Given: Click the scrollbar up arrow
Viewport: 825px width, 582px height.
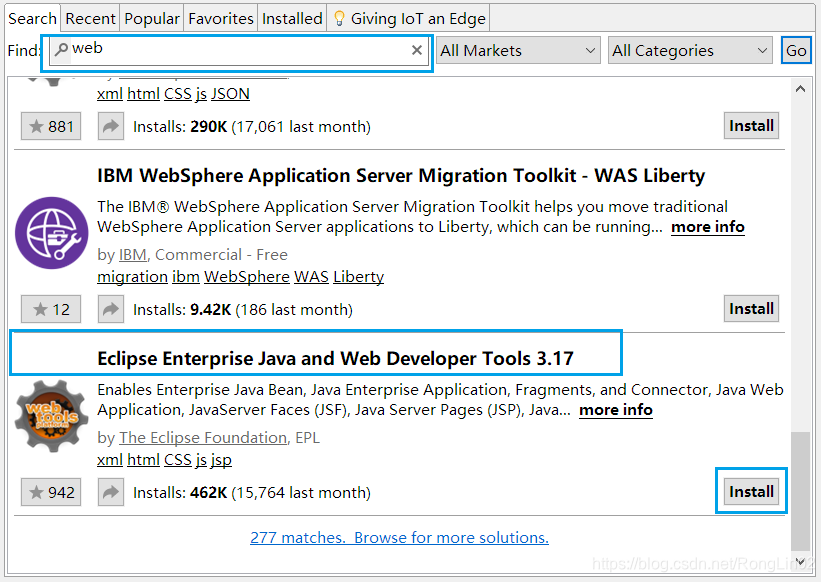Looking at the screenshot, I should click(x=800, y=88).
